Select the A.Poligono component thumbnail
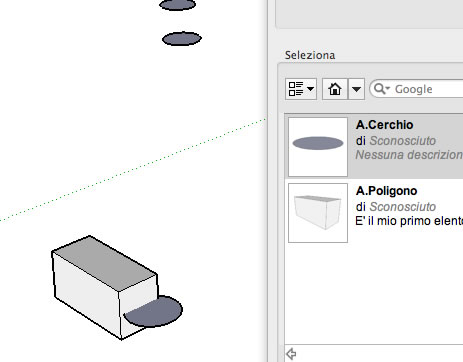Screen dimensions: 463x362 318,213
